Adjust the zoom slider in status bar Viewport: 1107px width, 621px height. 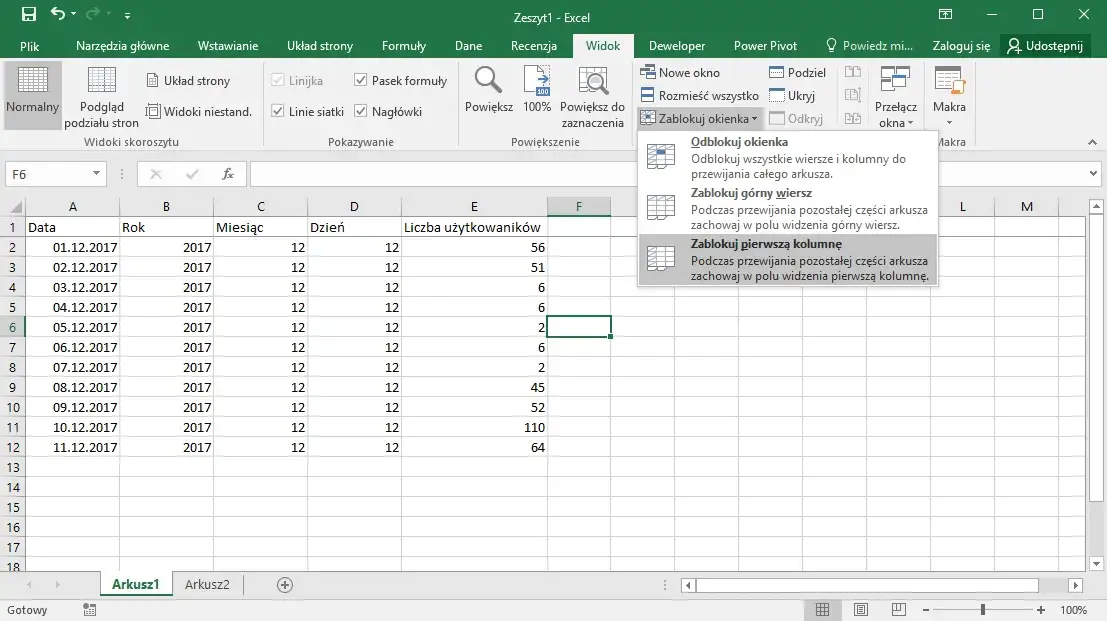(x=983, y=610)
